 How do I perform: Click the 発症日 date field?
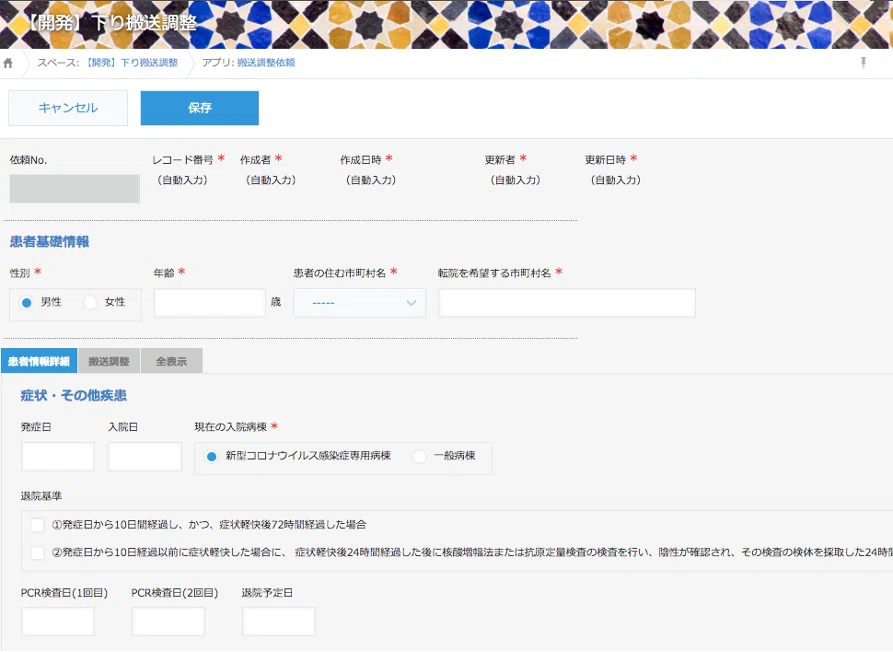[x=57, y=457]
